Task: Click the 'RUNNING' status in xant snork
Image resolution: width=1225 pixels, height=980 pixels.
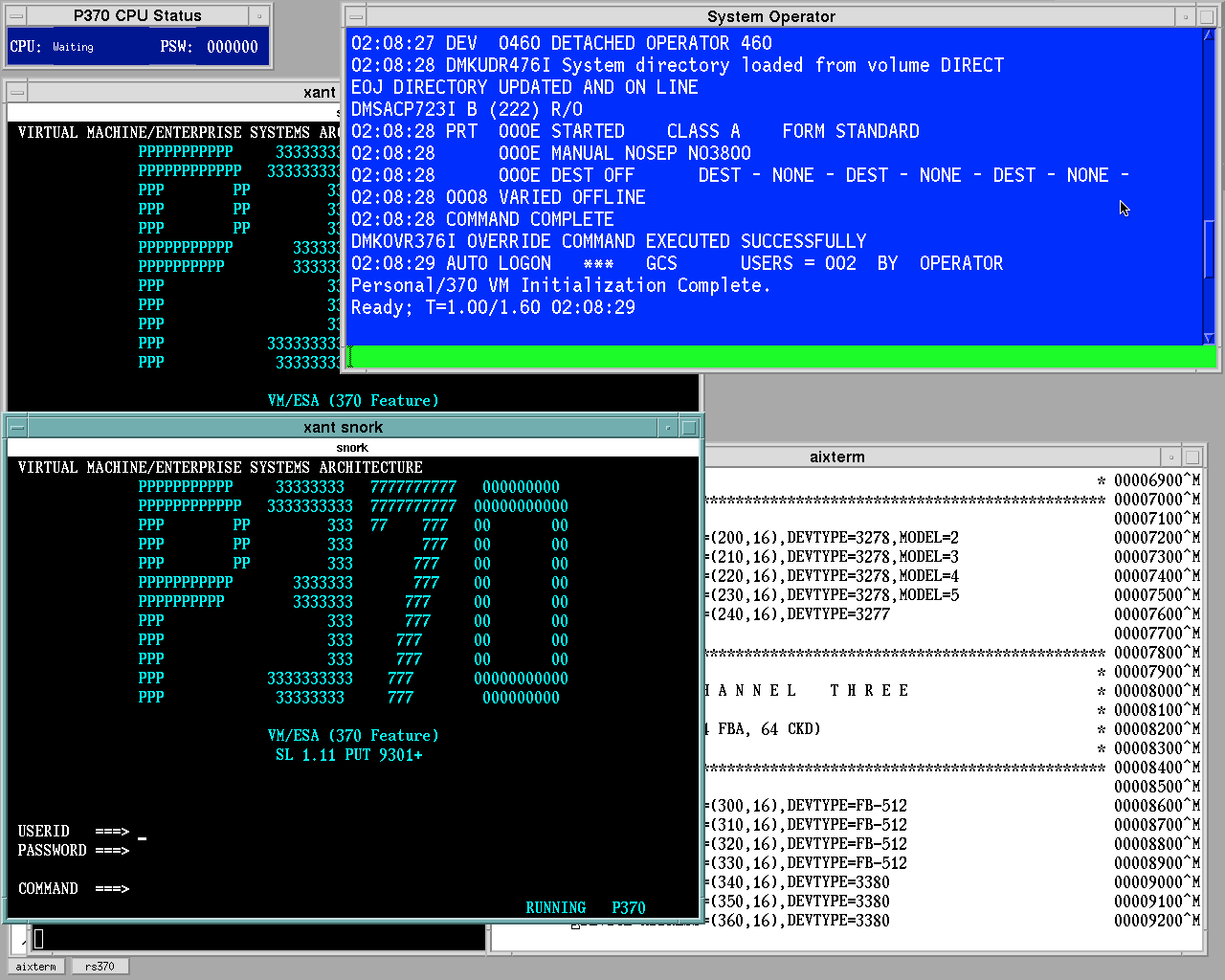Action: coord(556,908)
